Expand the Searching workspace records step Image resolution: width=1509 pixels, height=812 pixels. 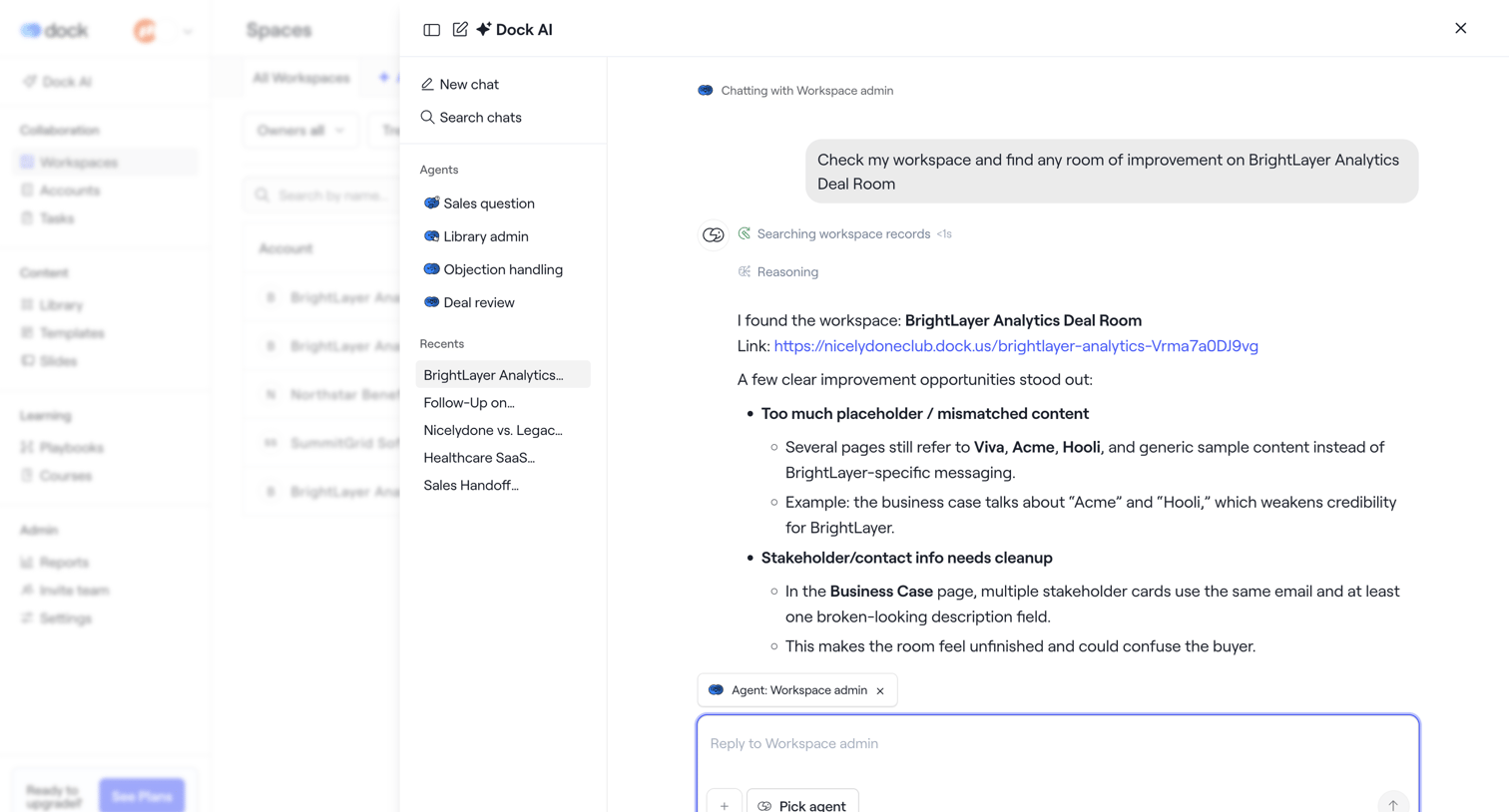click(x=843, y=234)
